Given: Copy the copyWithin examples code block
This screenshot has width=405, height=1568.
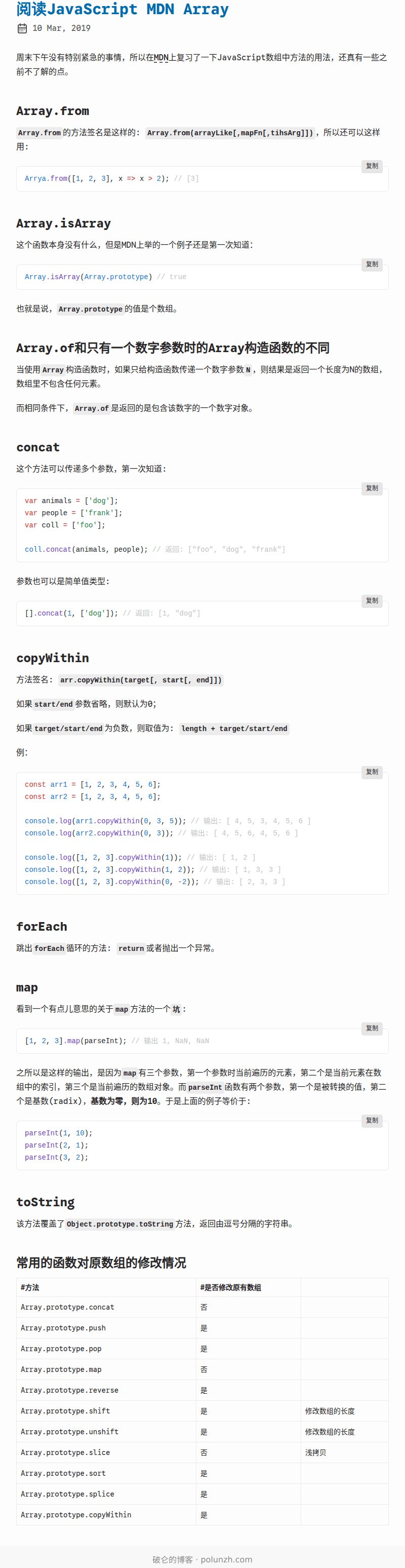Looking at the screenshot, I should [372, 772].
